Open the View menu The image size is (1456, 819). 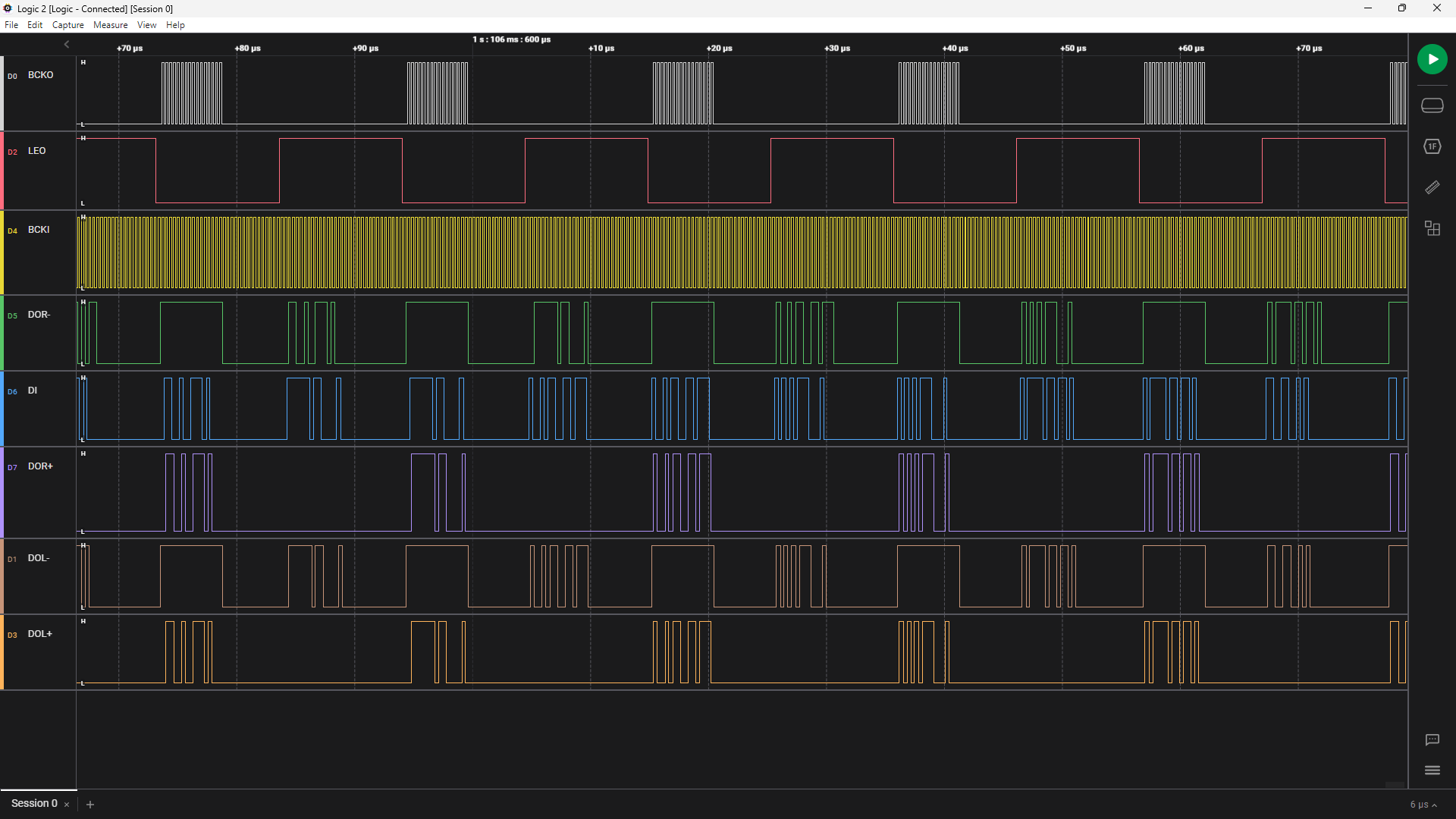[147, 25]
